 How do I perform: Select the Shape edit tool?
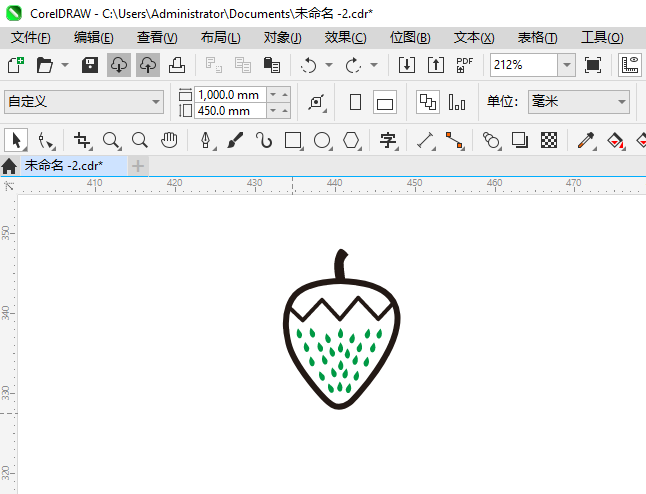pos(45,140)
